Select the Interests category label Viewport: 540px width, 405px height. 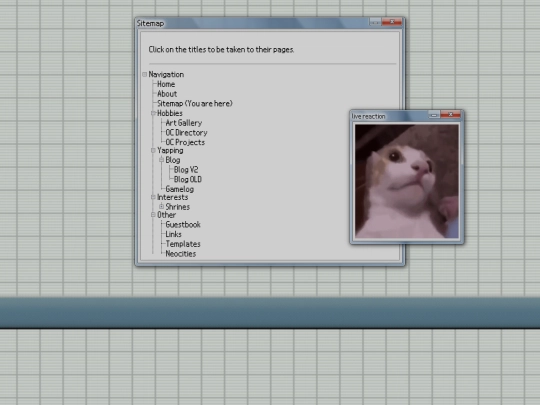pyautogui.click(x=173, y=197)
